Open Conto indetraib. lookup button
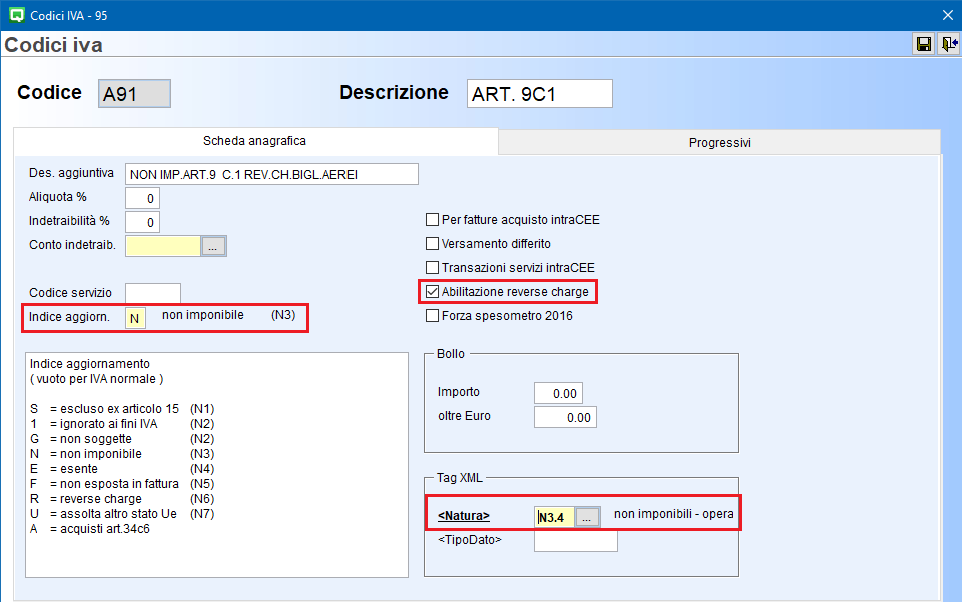This screenshot has width=962, height=602. (x=214, y=246)
